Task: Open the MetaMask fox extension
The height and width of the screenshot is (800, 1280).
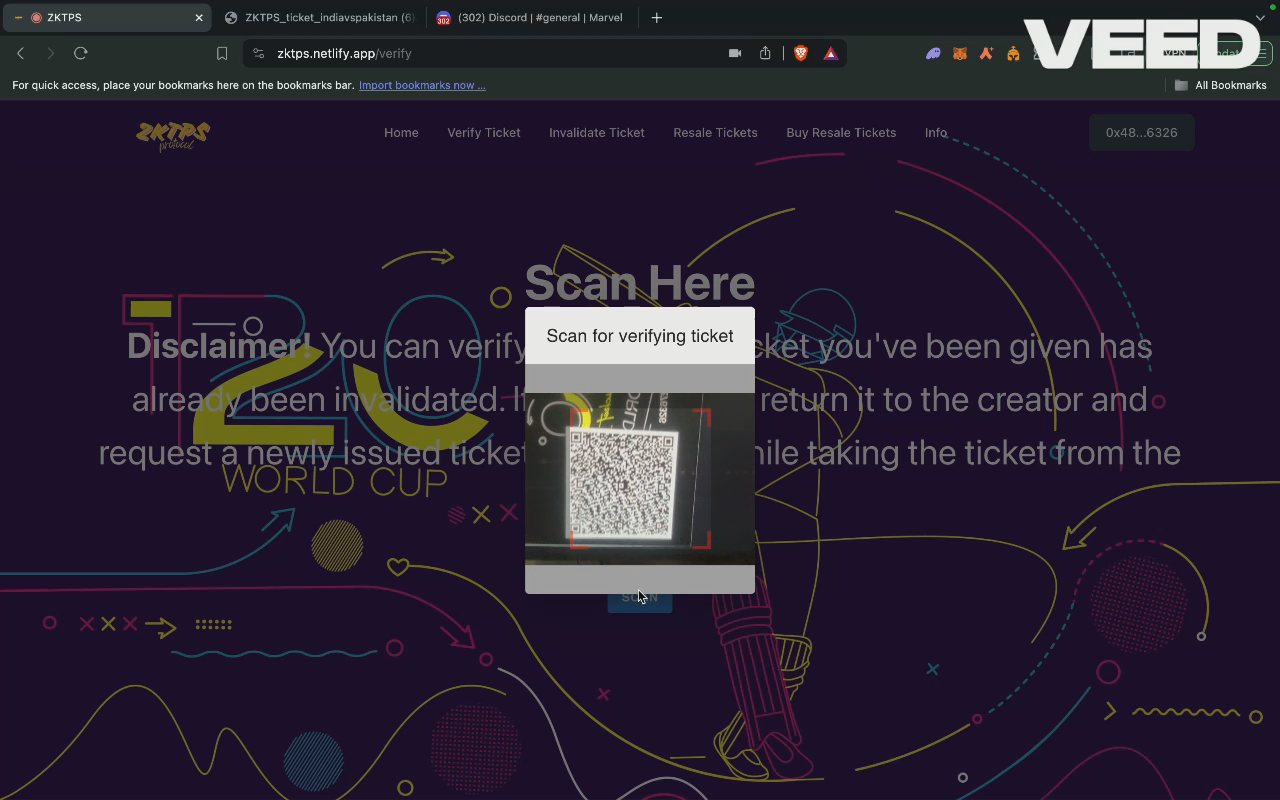Action: (x=960, y=53)
